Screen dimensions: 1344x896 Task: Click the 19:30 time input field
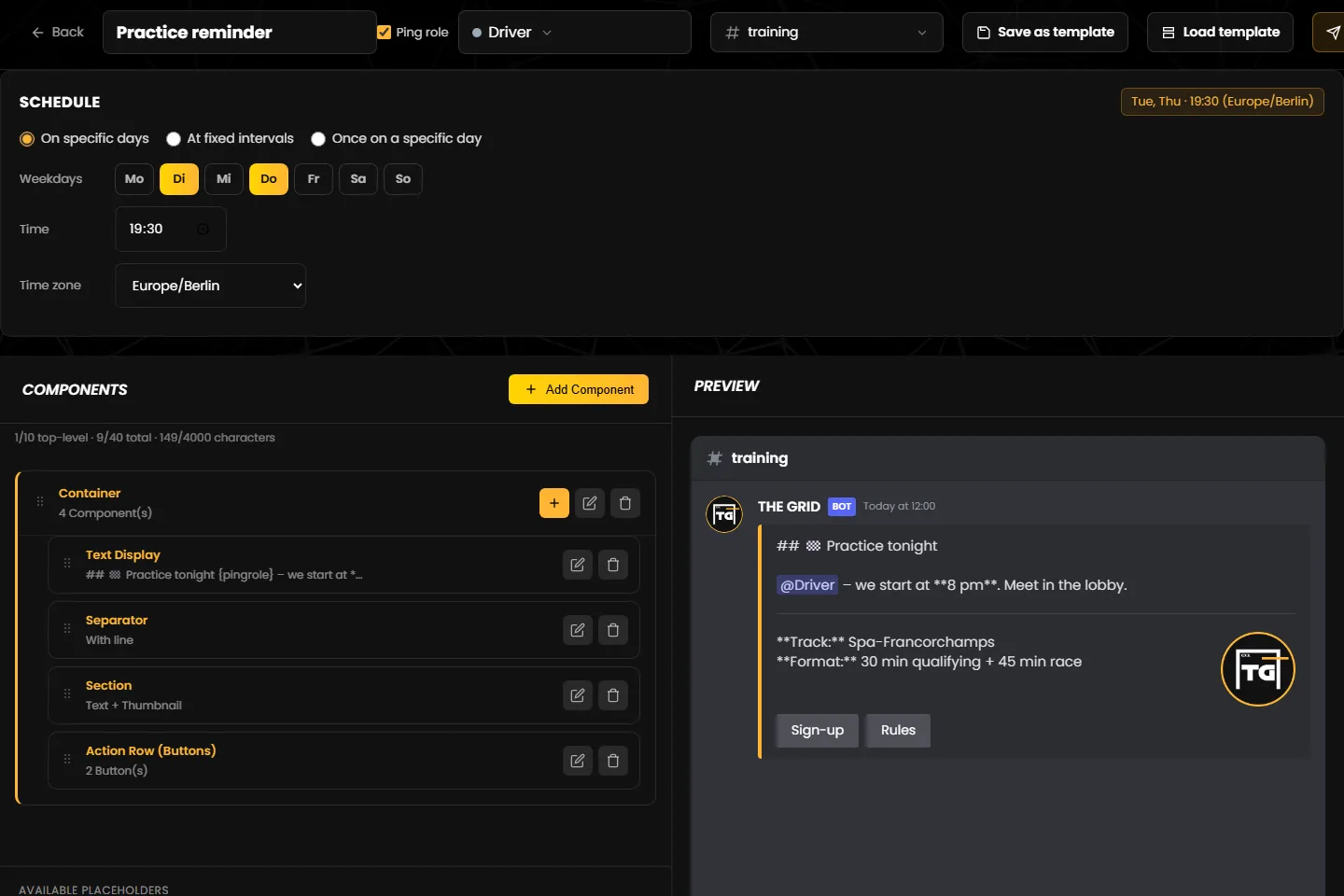[171, 229]
